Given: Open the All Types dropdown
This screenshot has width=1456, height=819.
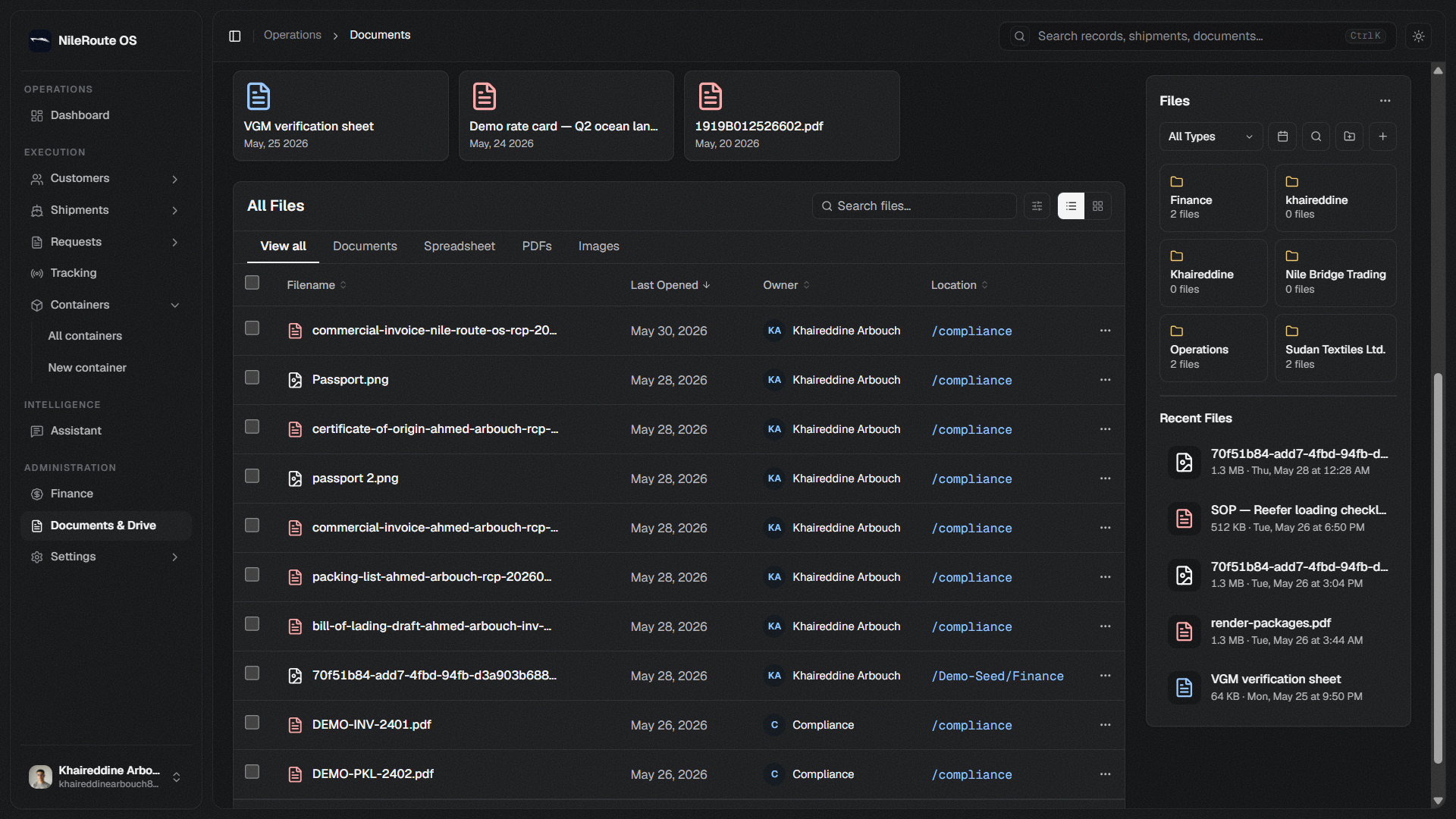Looking at the screenshot, I should point(1211,136).
